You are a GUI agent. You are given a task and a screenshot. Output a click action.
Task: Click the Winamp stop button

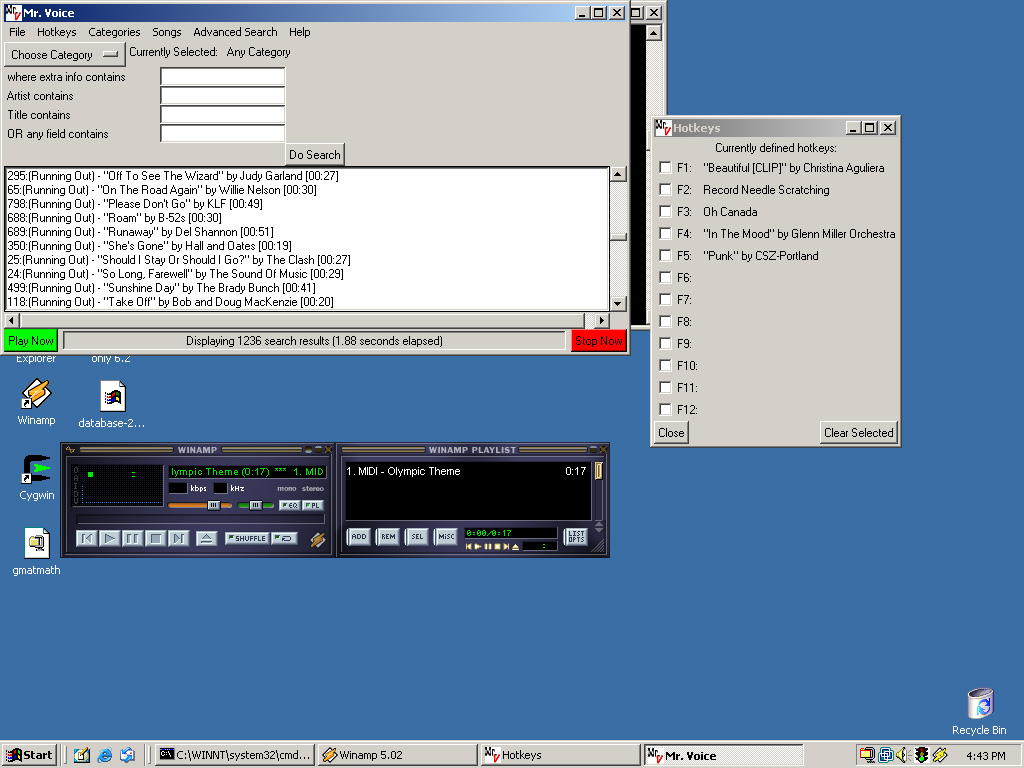point(155,538)
